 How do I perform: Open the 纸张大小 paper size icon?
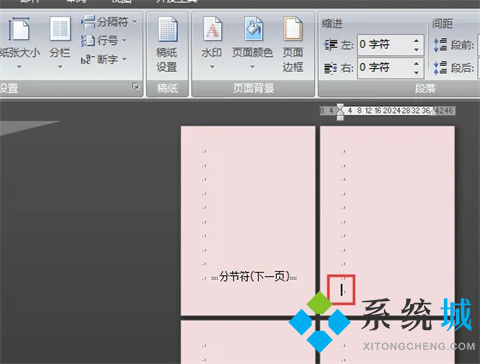pyautogui.click(x=19, y=30)
